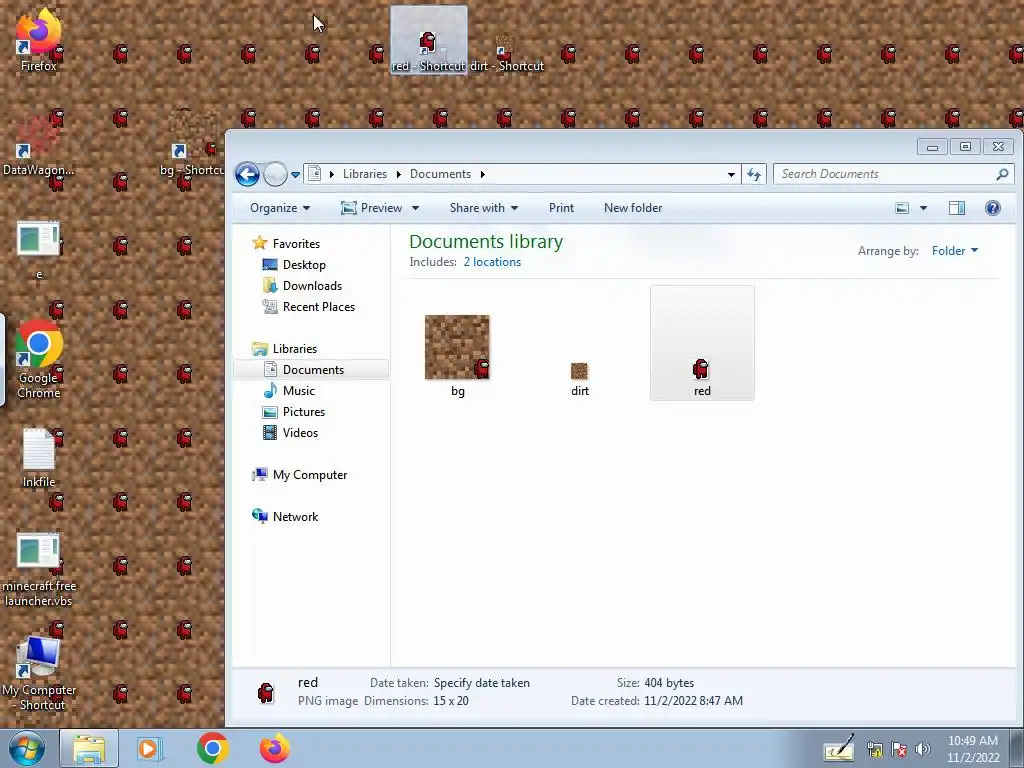
Task: Click Specify date taken in details pane
Action: click(481, 683)
